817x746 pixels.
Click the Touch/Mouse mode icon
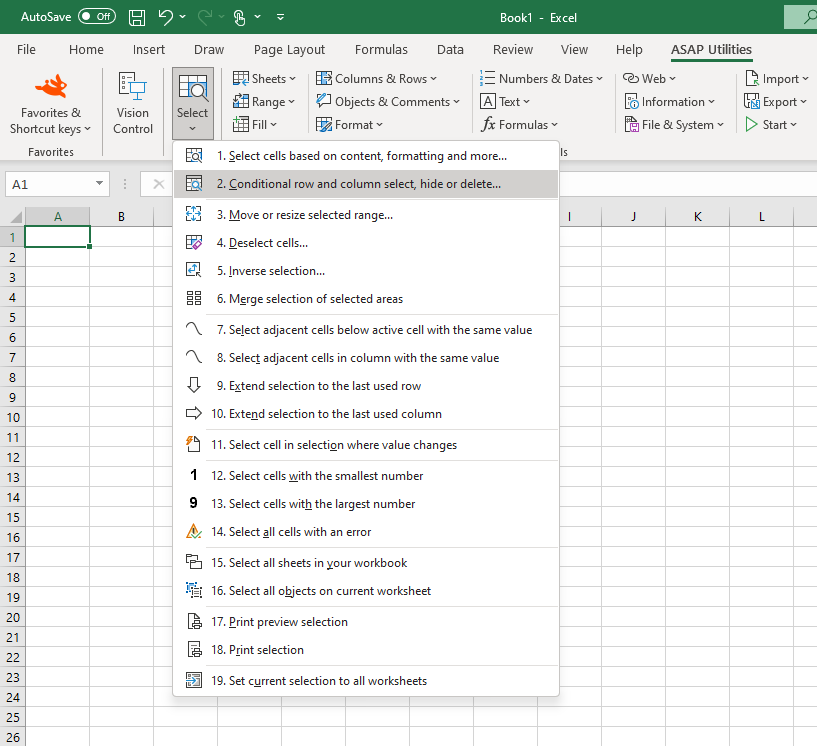239,17
